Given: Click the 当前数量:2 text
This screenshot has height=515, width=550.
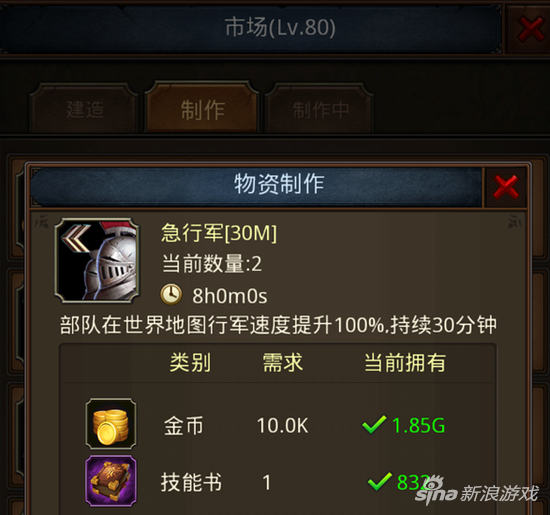Looking at the screenshot, I should tap(212, 263).
